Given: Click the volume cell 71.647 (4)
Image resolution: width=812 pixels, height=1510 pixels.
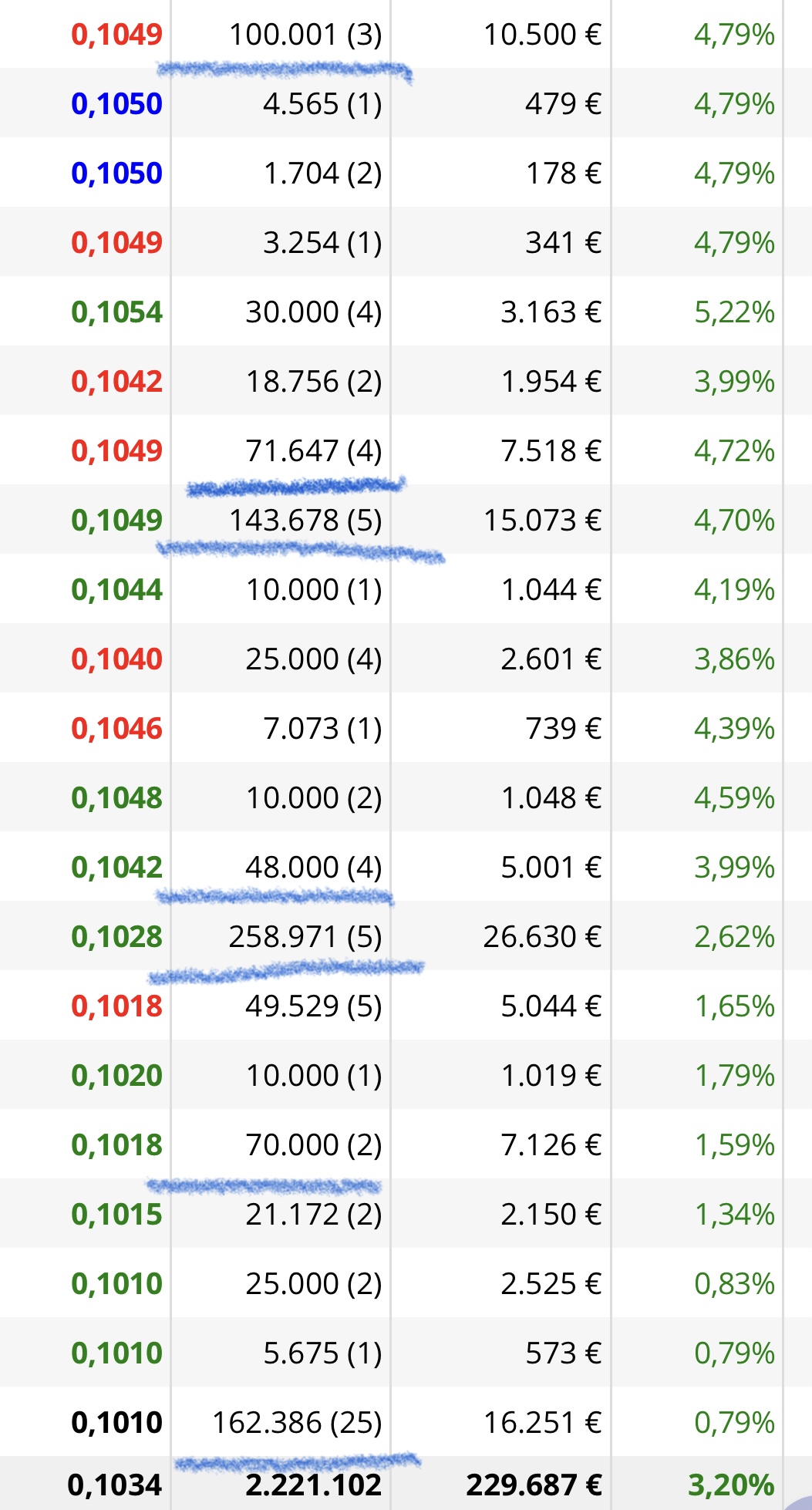Looking at the screenshot, I should point(314,451).
